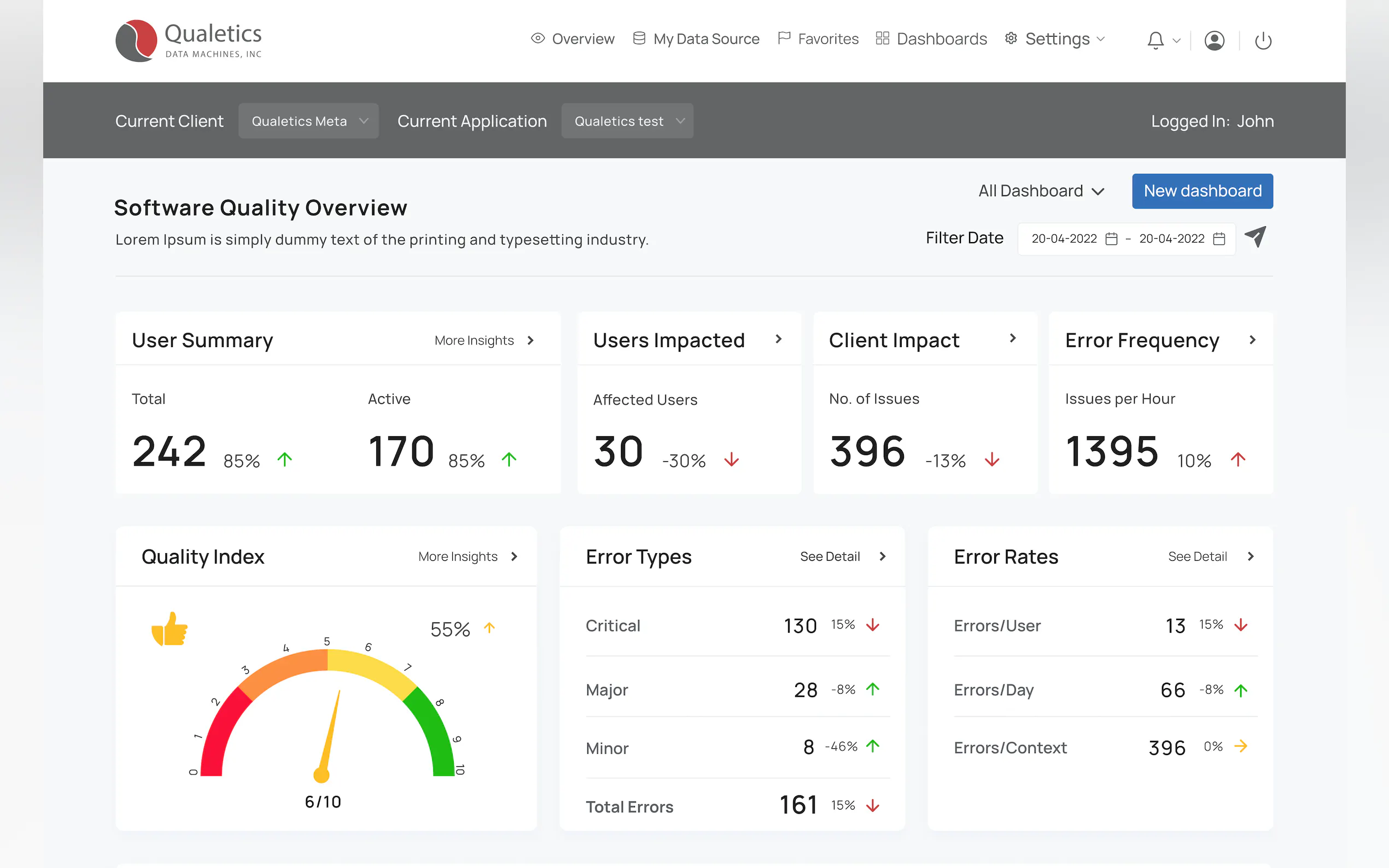Expand Current Client Qualetics Meta dropdown
Image resolution: width=1389 pixels, height=868 pixels.
pyautogui.click(x=308, y=121)
